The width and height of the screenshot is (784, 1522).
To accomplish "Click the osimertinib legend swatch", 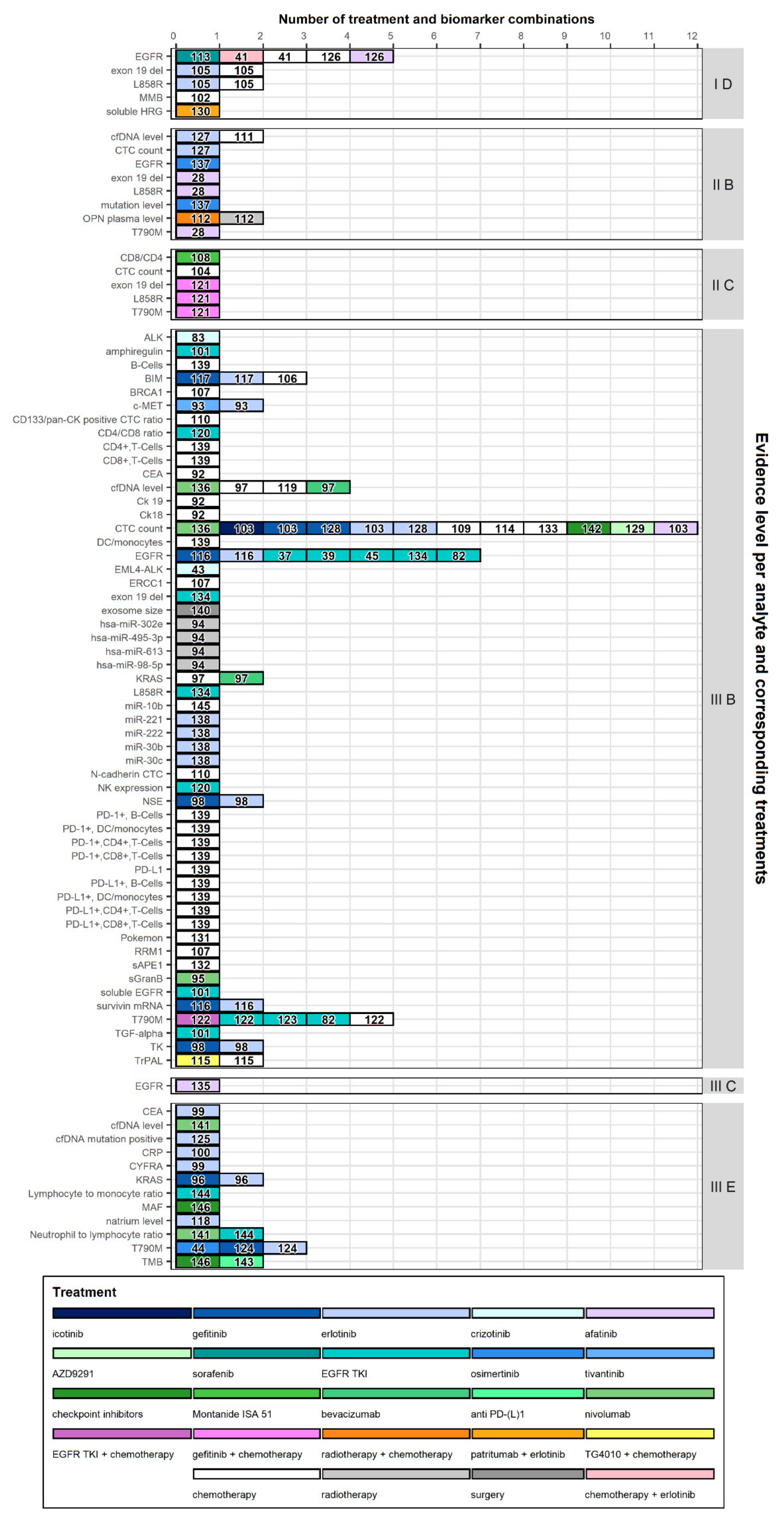I will (x=528, y=1353).
